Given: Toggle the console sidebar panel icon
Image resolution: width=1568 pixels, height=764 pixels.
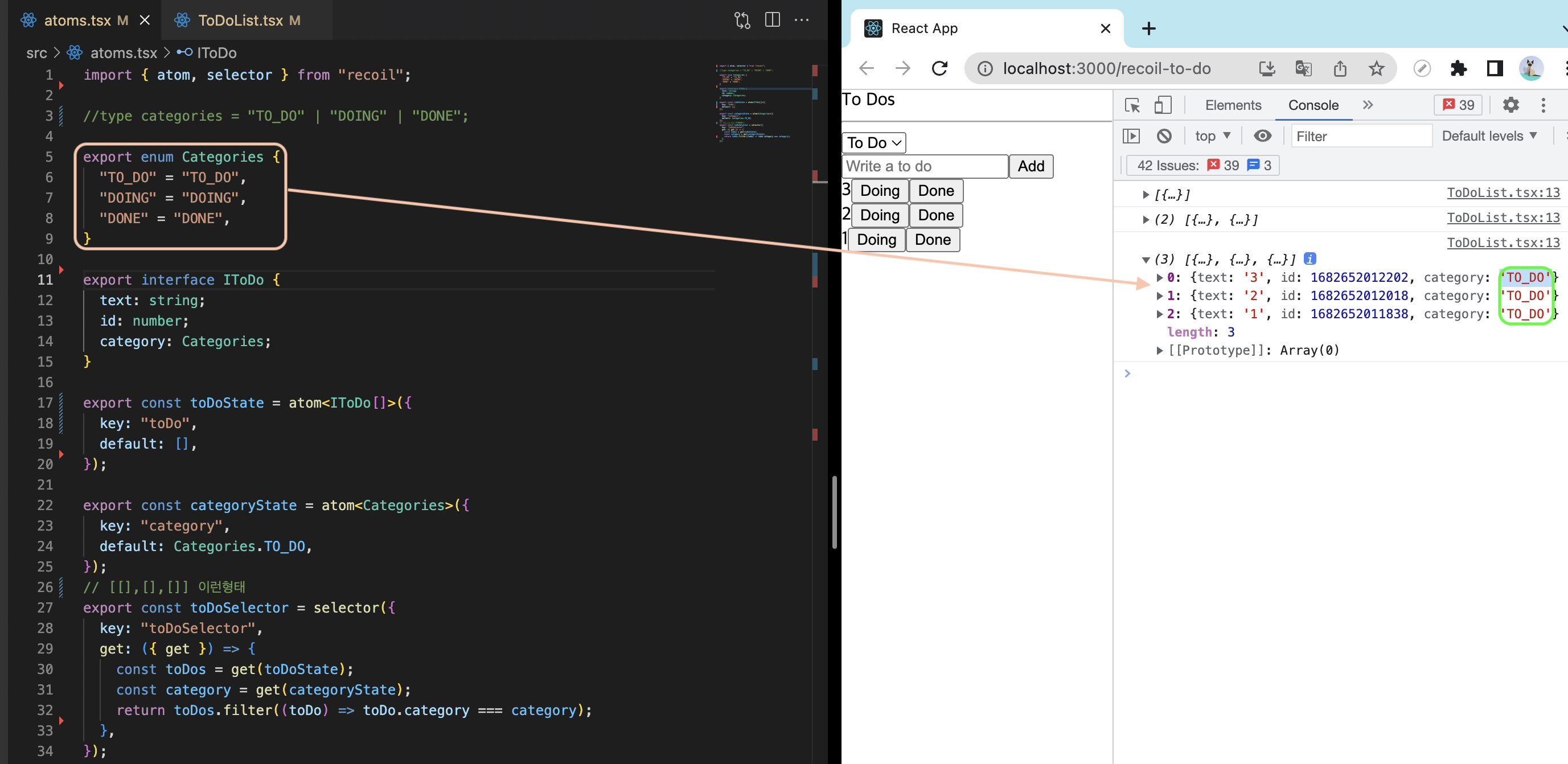Looking at the screenshot, I should 1131,135.
